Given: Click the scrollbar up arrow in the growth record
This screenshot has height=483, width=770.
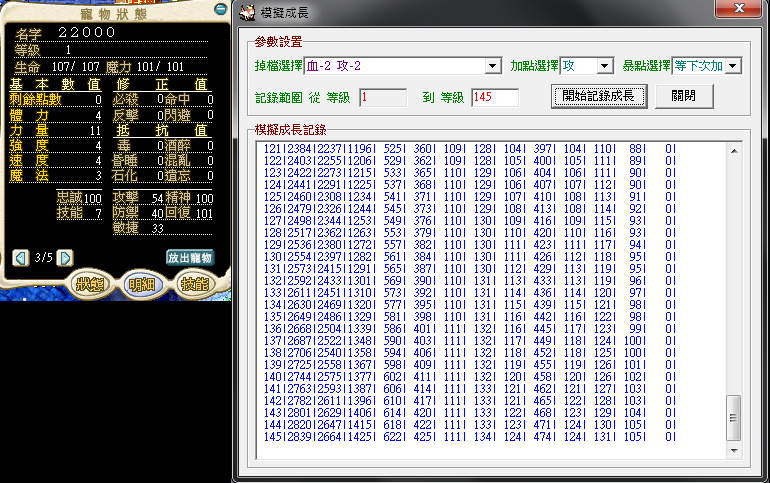Looking at the screenshot, I should pos(734,151).
